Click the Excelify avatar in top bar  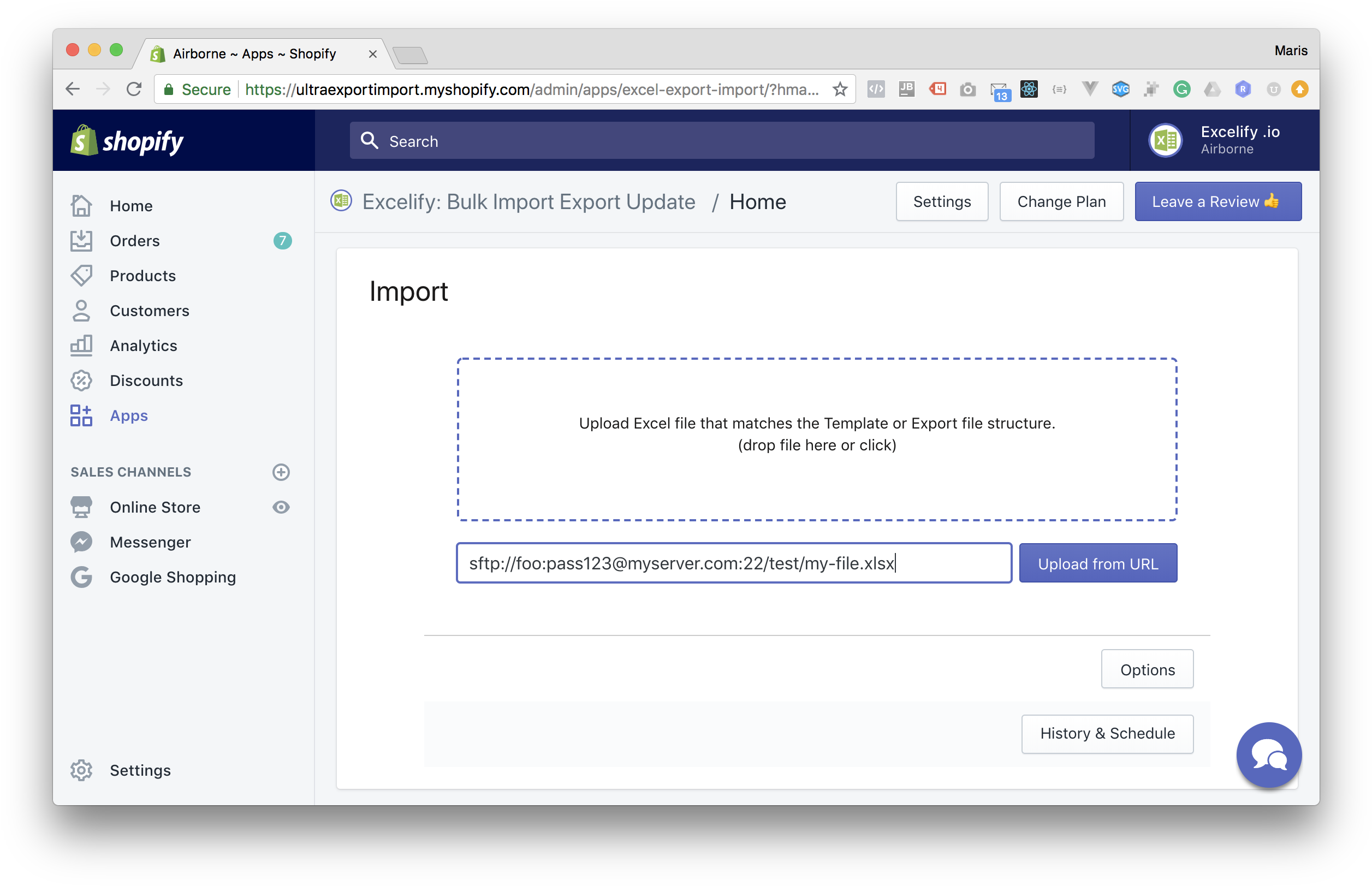(1165, 140)
